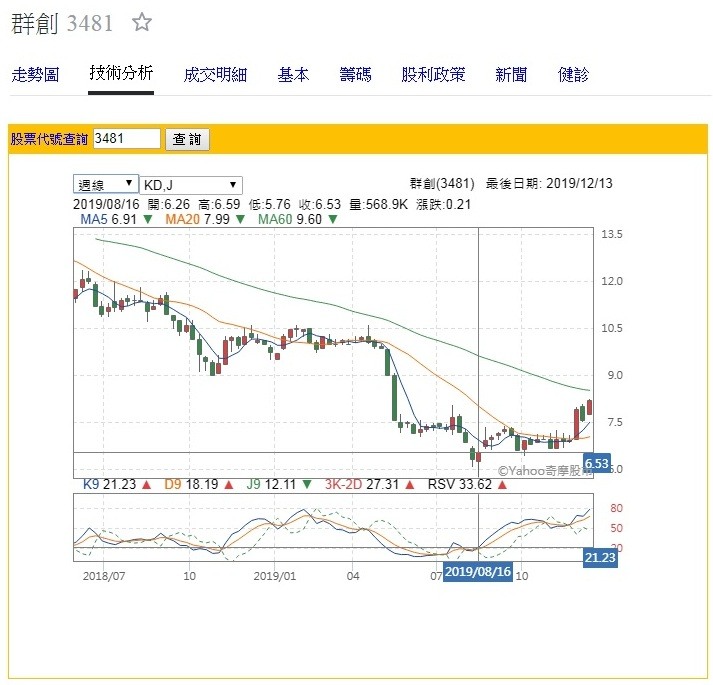The width and height of the screenshot is (713, 685).
Task: Click the stock code input field
Action: pyautogui.click(x=126, y=139)
